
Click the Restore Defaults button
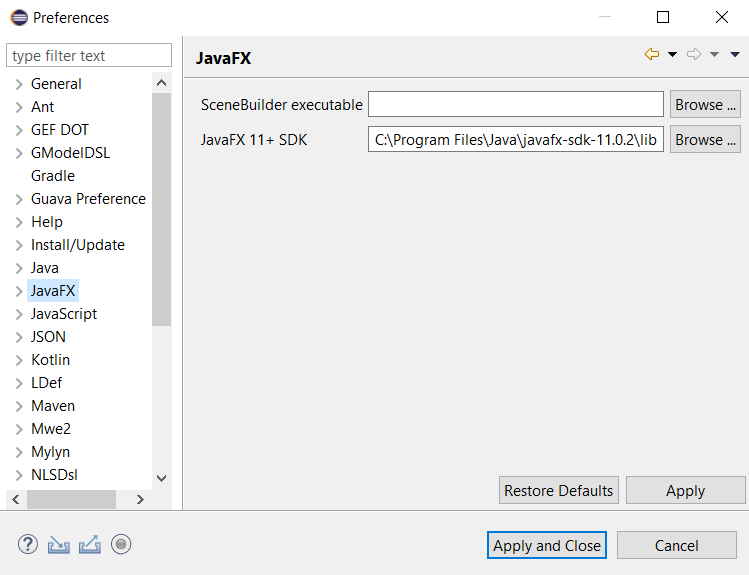tap(558, 490)
